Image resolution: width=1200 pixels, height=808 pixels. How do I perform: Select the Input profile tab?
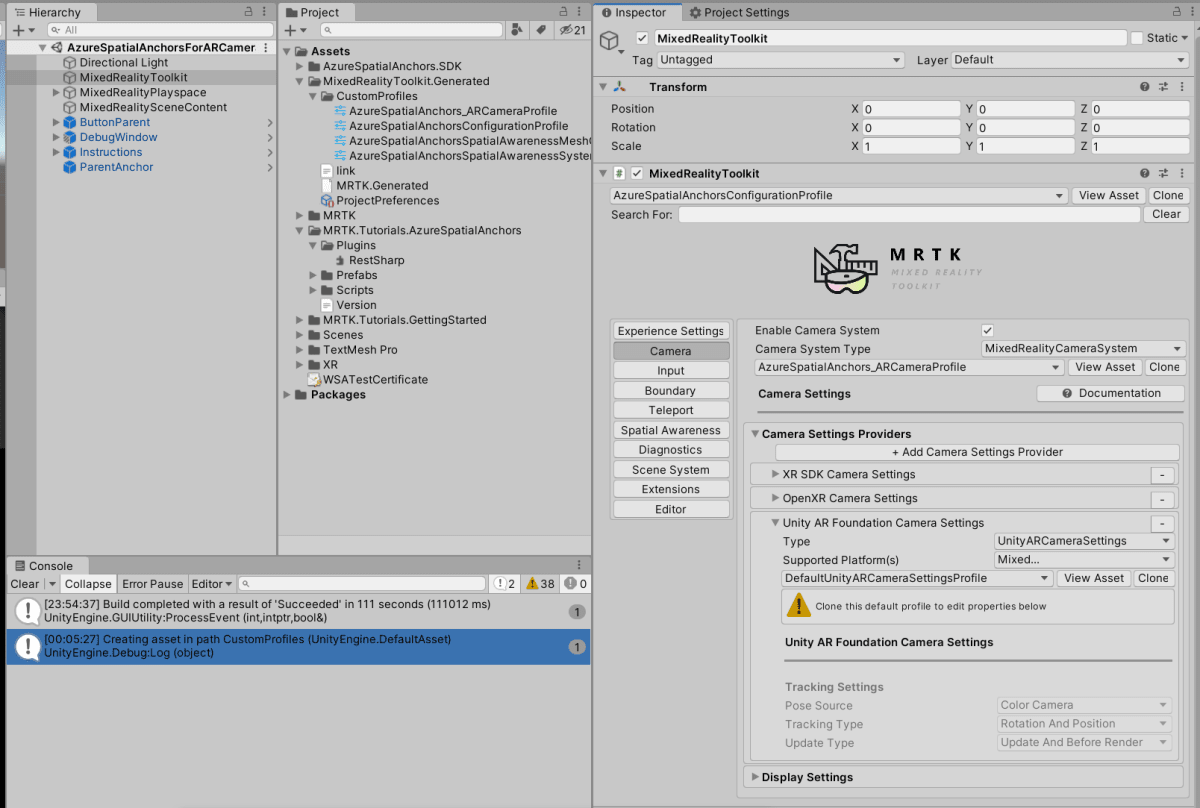[x=671, y=371]
